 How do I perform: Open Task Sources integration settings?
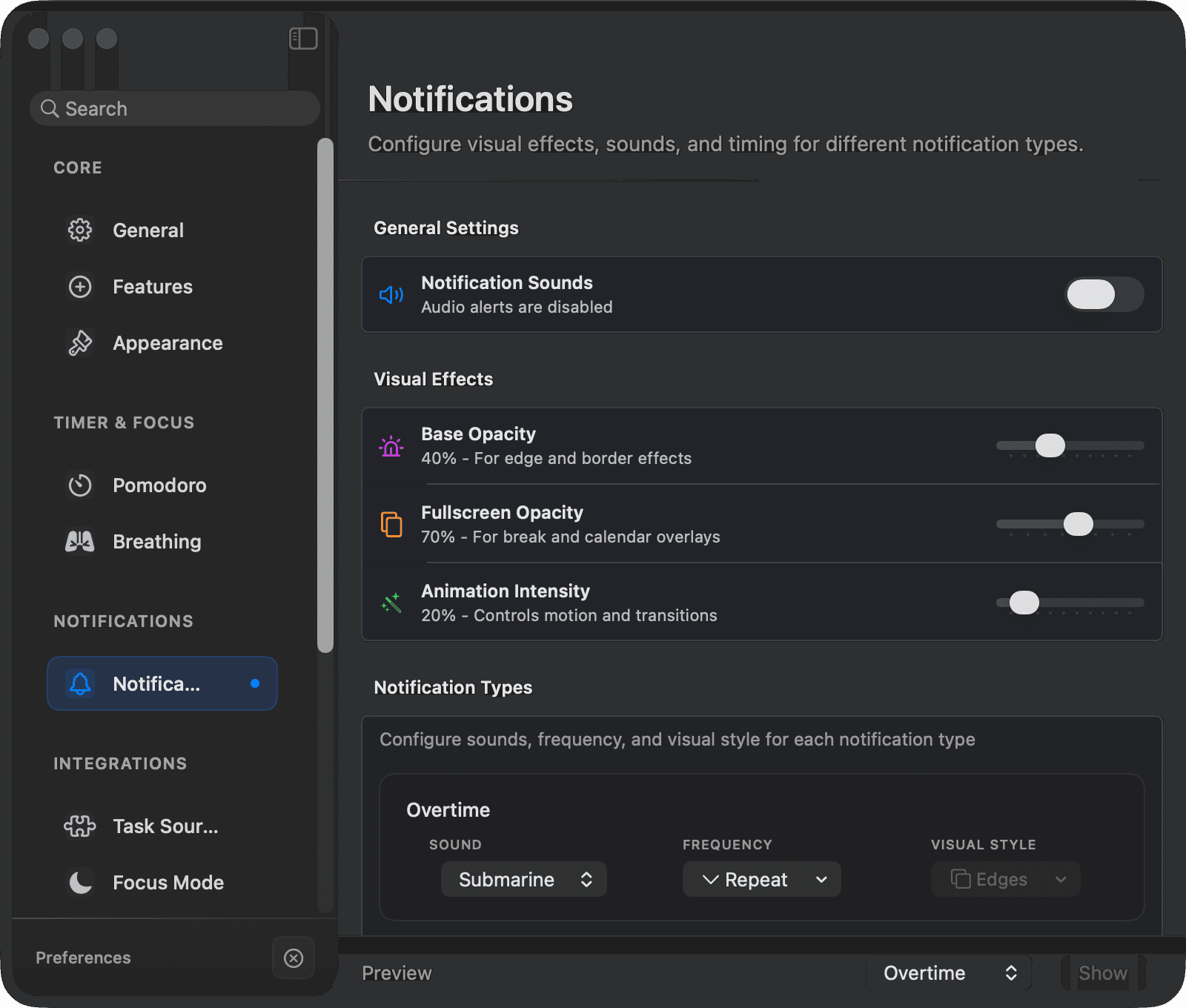(x=162, y=826)
